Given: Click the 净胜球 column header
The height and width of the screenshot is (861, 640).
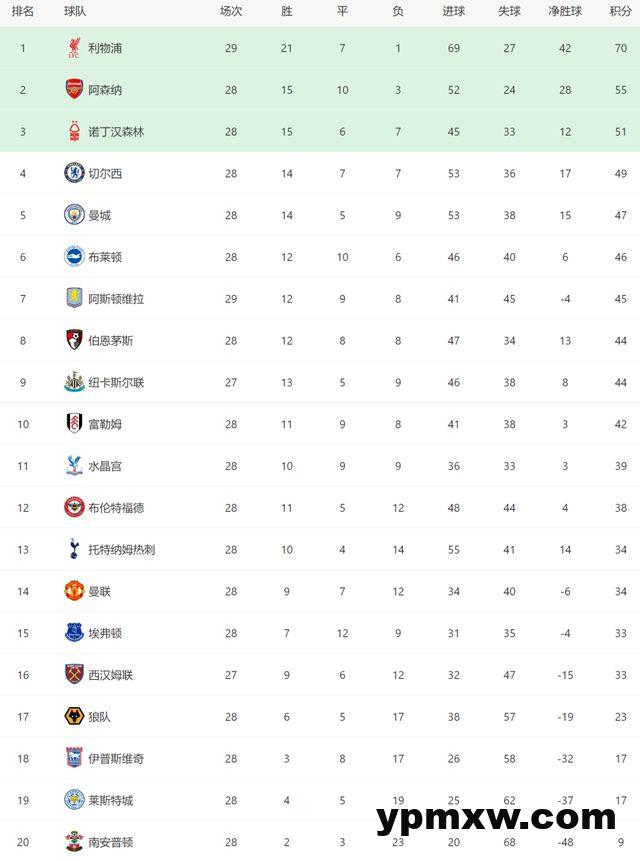Looking at the screenshot, I should click(x=565, y=11).
